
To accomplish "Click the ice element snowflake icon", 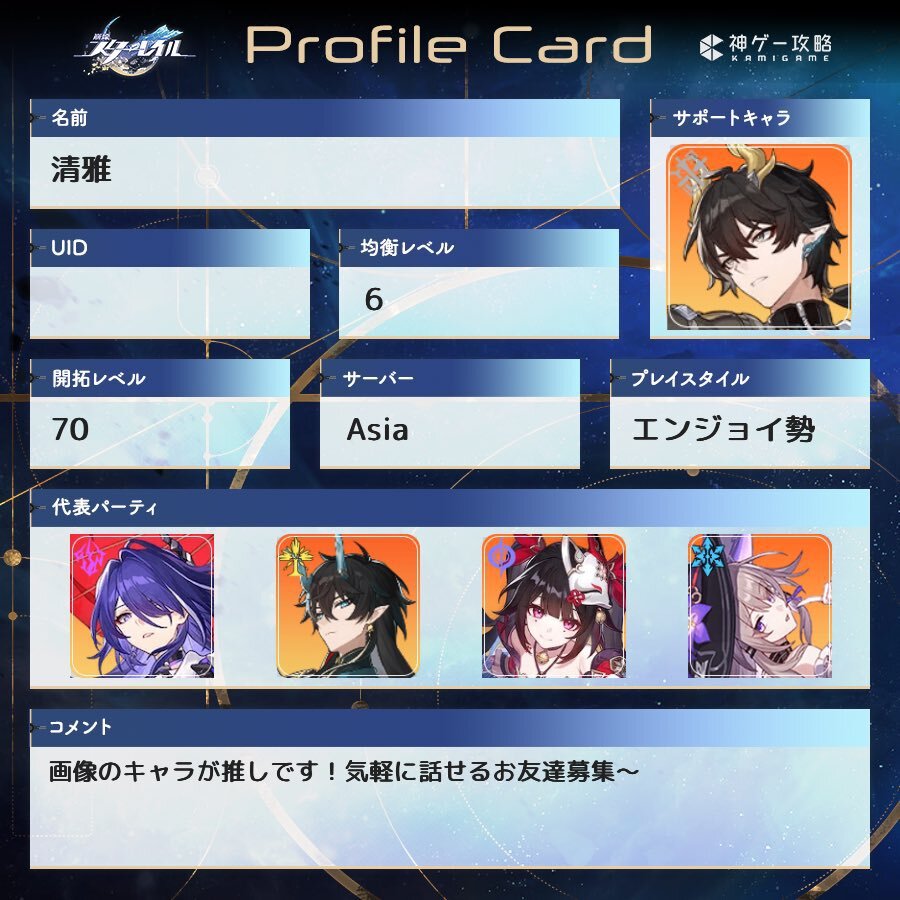I will tap(705, 555).
